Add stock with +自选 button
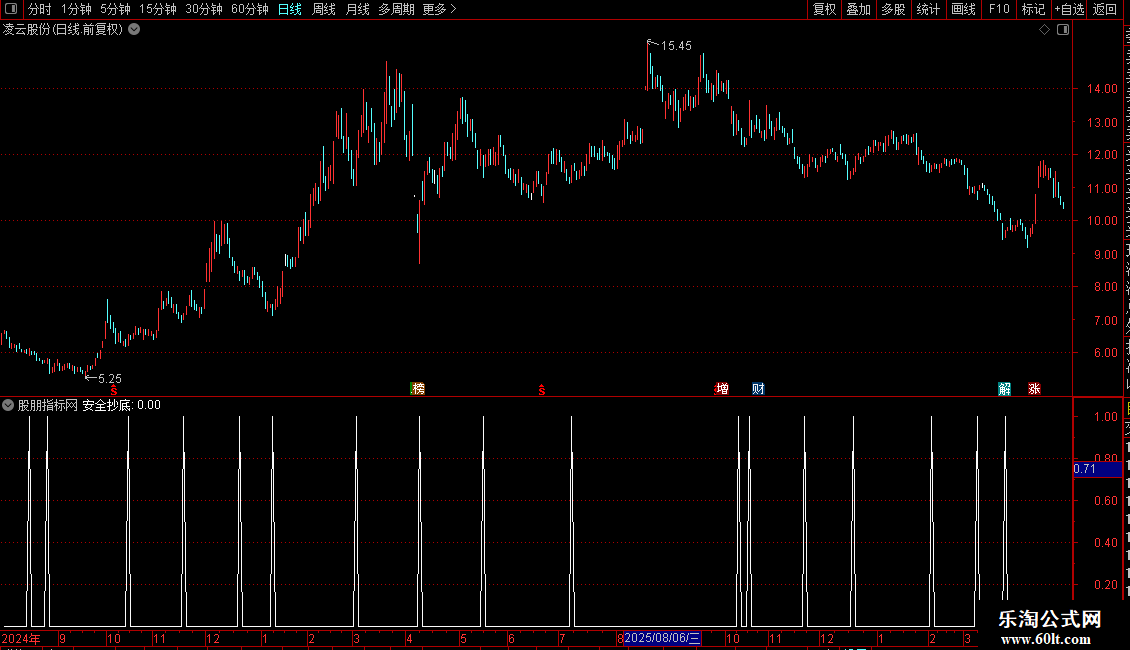This screenshot has height=650, width=1130. [1069, 9]
